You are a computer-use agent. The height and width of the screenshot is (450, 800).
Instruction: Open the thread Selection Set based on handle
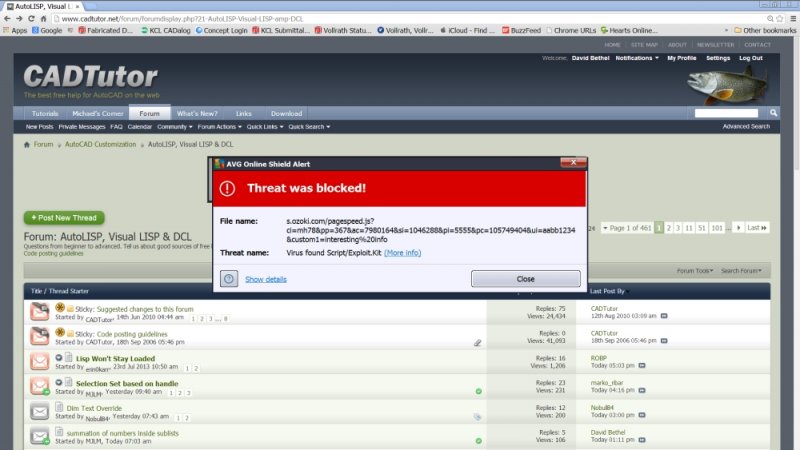click(x=127, y=383)
